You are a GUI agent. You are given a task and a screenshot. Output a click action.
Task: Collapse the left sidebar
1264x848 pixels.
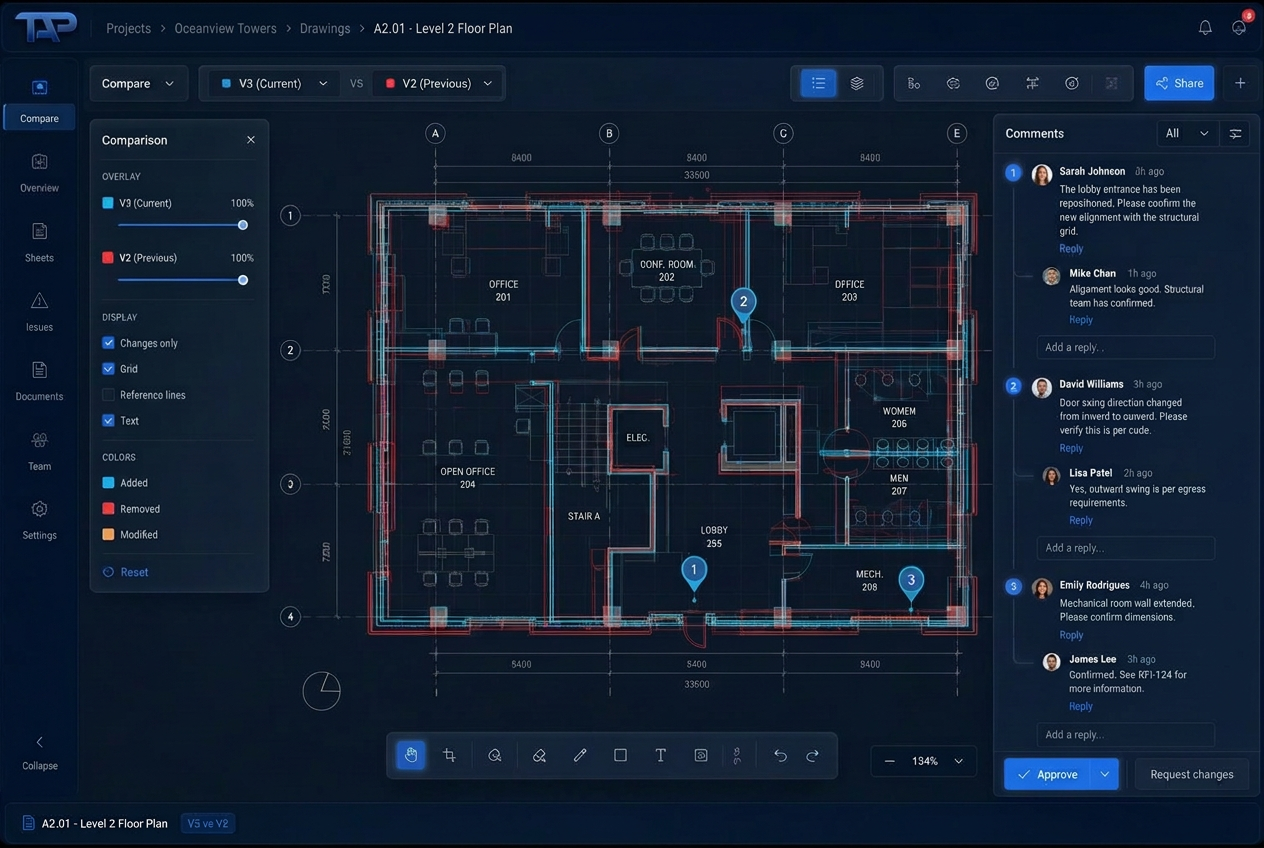point(40,752)
